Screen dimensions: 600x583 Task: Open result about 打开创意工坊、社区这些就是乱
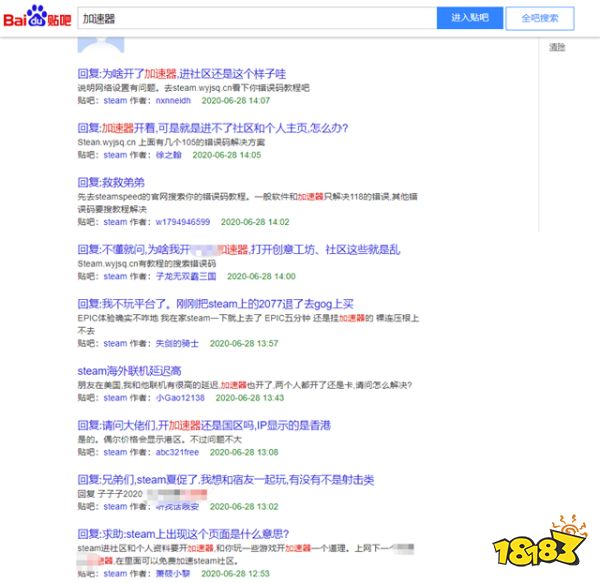pos(239,249)
